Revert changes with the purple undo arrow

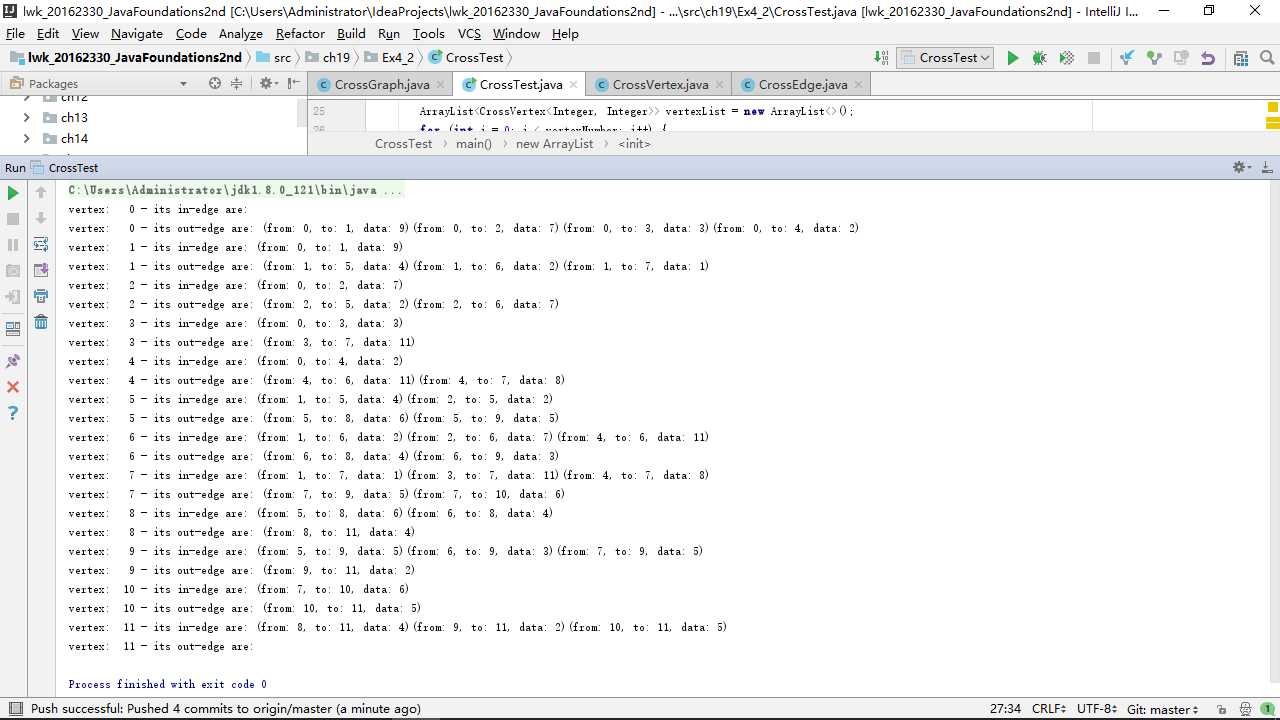tap(1208, 58)
